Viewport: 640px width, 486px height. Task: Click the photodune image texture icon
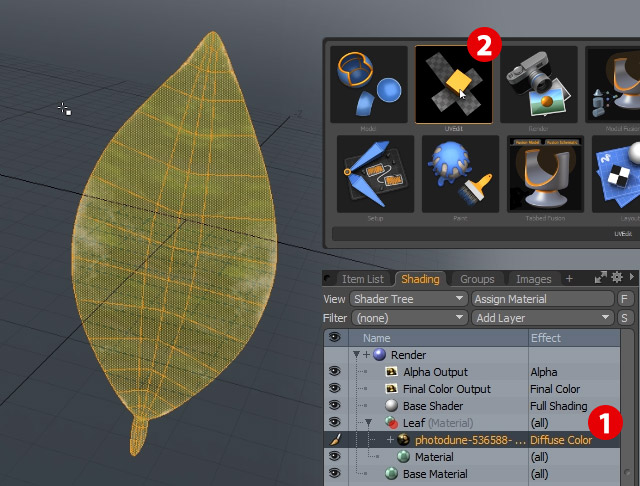coord(403,440)
